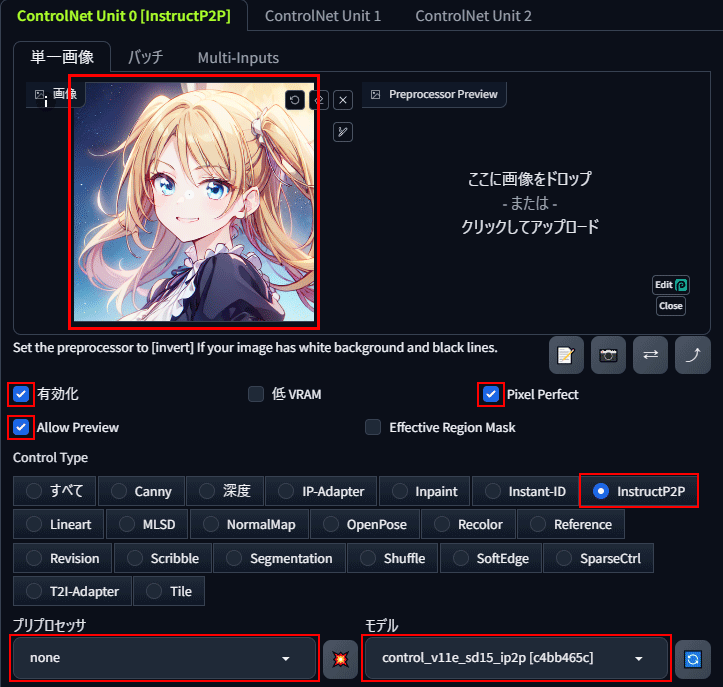723x687 pixels.
Task: Toggle the 有効化 enable checkbox
Action: tap(21, 394)
